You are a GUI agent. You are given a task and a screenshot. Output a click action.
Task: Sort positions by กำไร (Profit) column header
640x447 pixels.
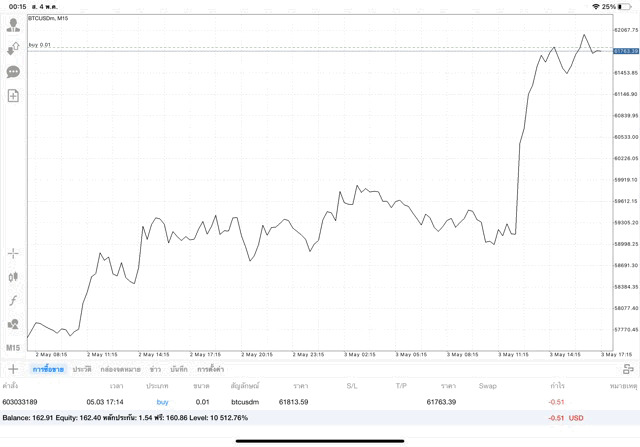[557, 385]
